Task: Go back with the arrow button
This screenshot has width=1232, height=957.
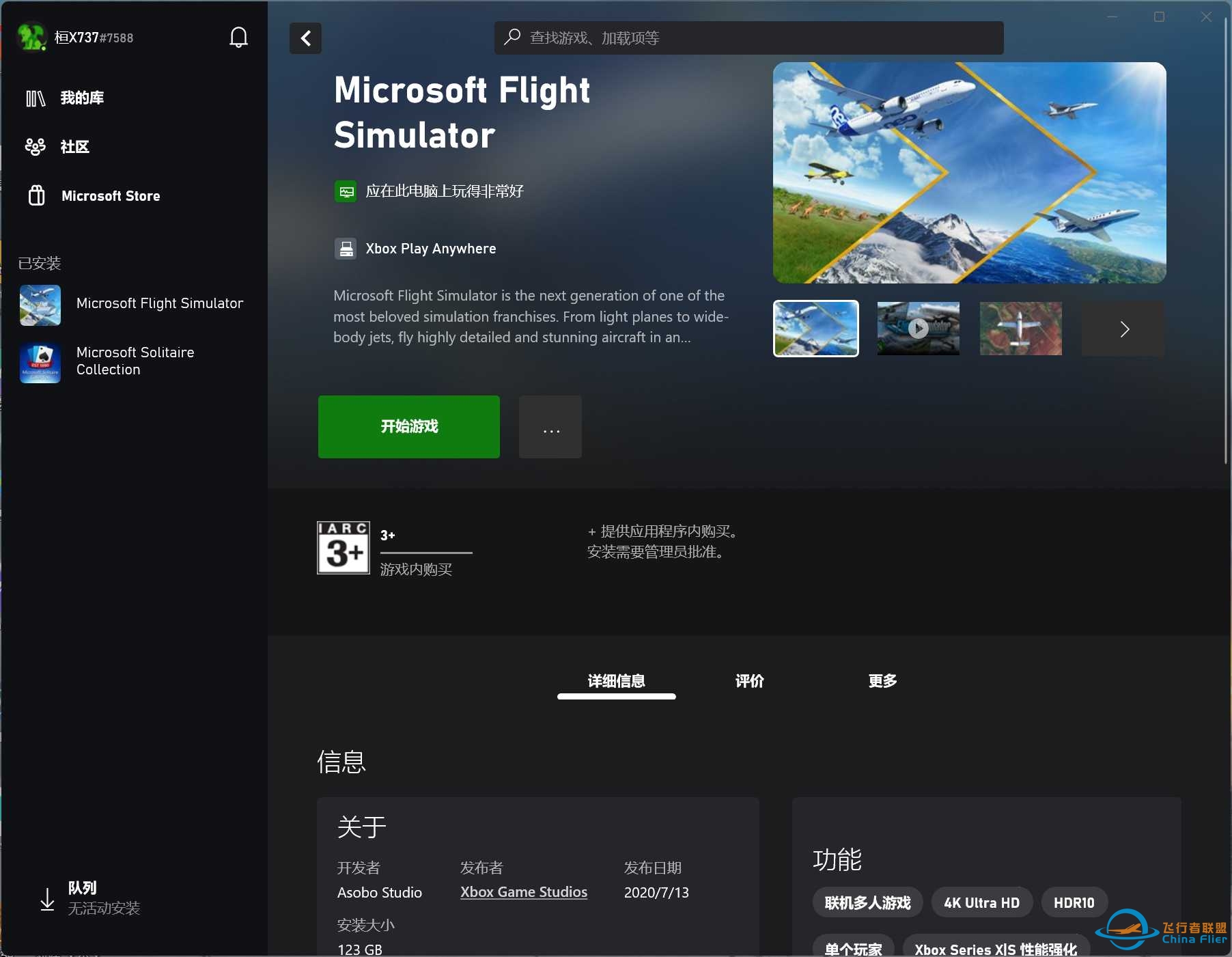Action: tap(305, 38)
